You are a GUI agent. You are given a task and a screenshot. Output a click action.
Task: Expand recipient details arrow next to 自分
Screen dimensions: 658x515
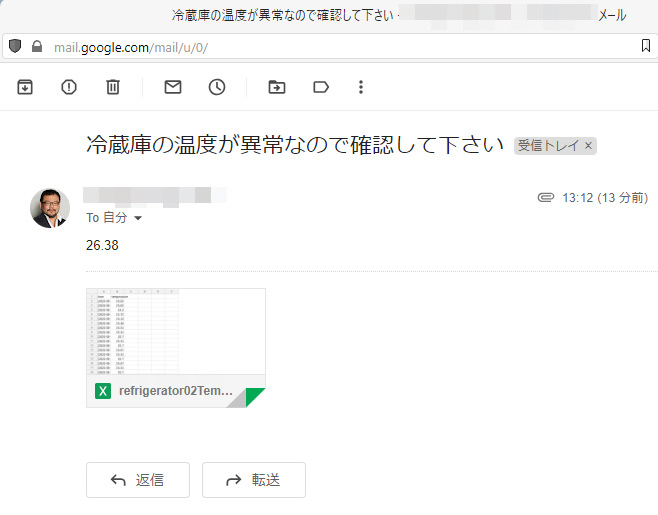tap(138, 218)
